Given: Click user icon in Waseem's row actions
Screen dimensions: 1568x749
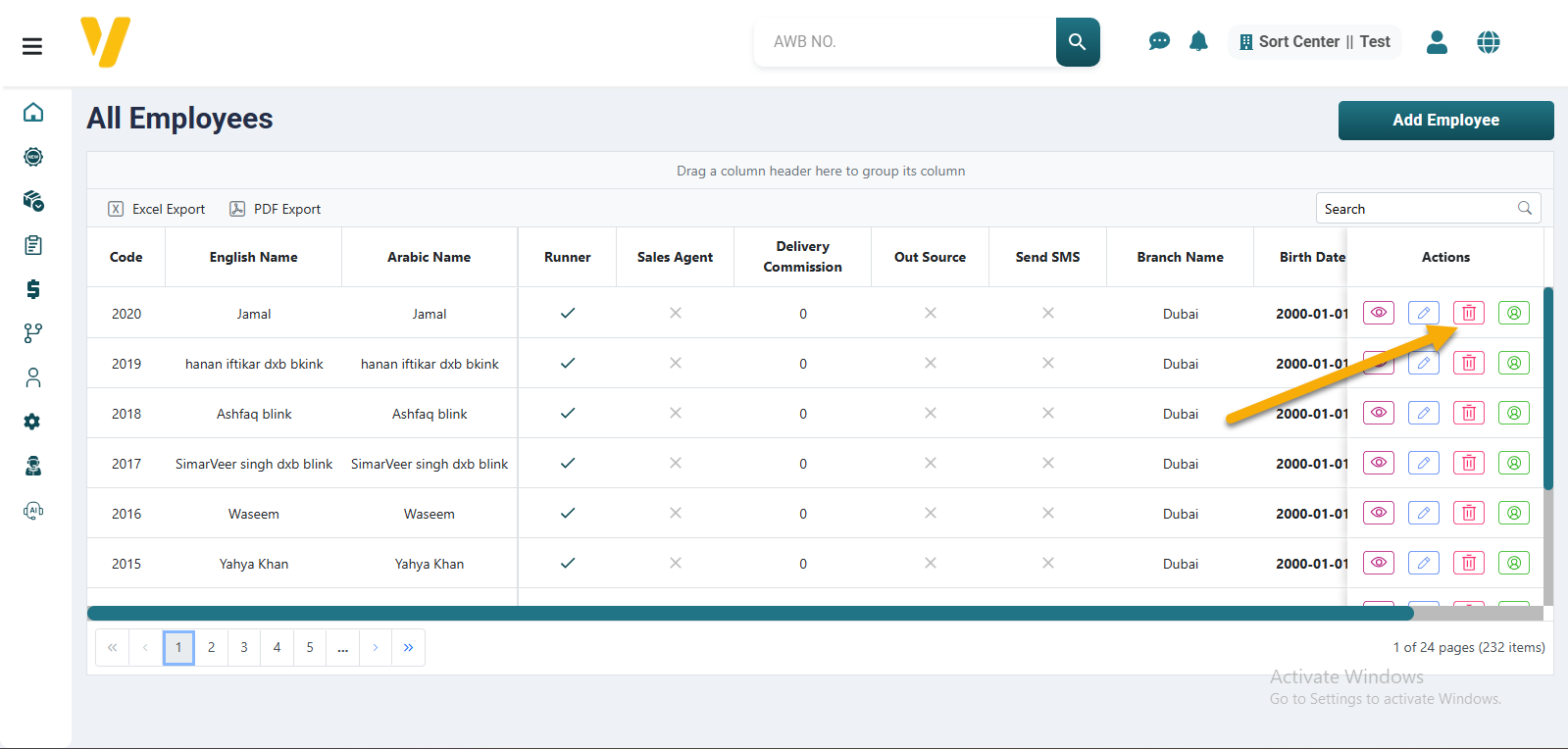Looking at the screenshot, I should (x=1513, y=513).
